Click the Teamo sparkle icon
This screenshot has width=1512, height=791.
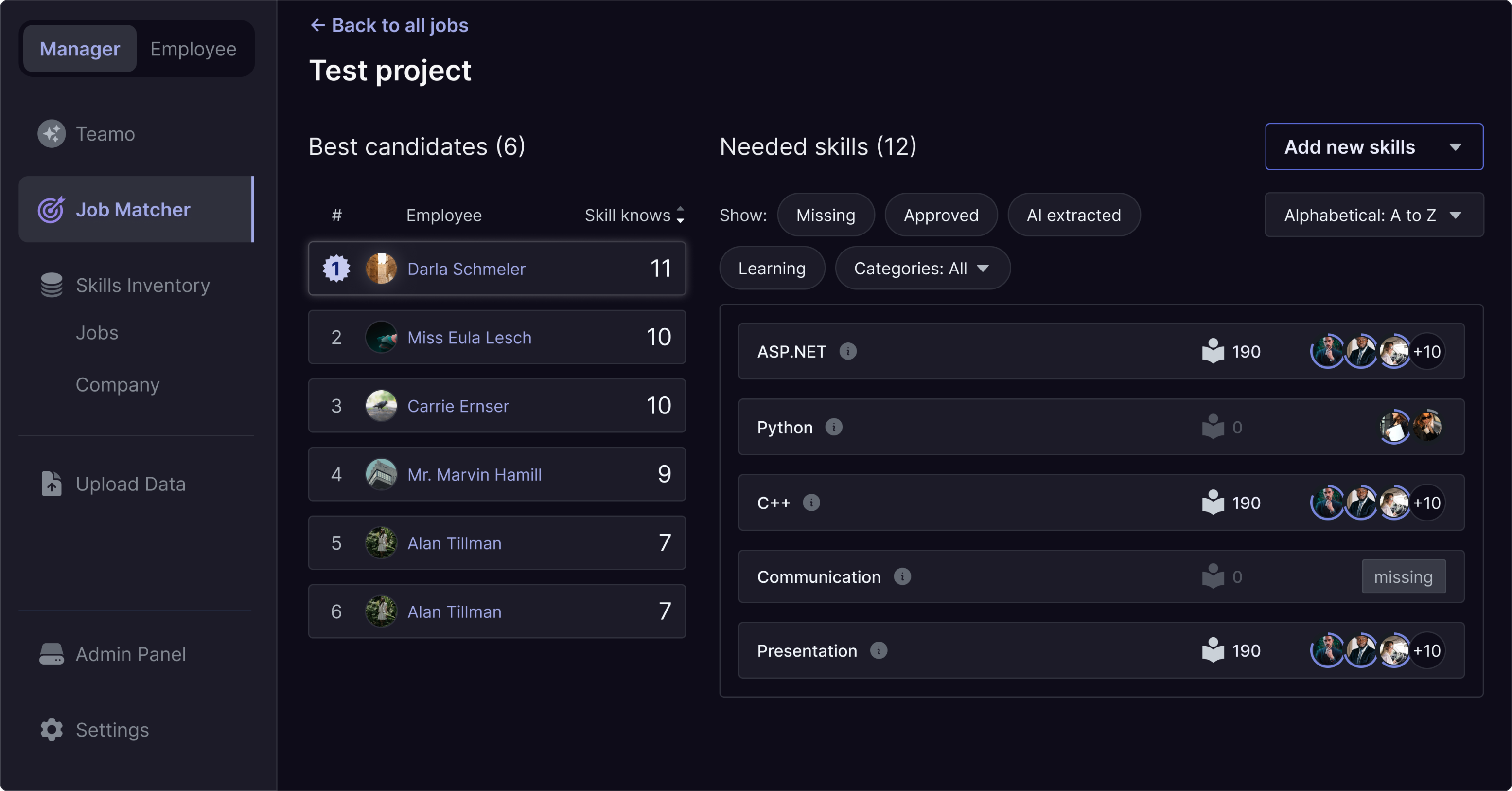pyautogui.click(x=52, y=134)
